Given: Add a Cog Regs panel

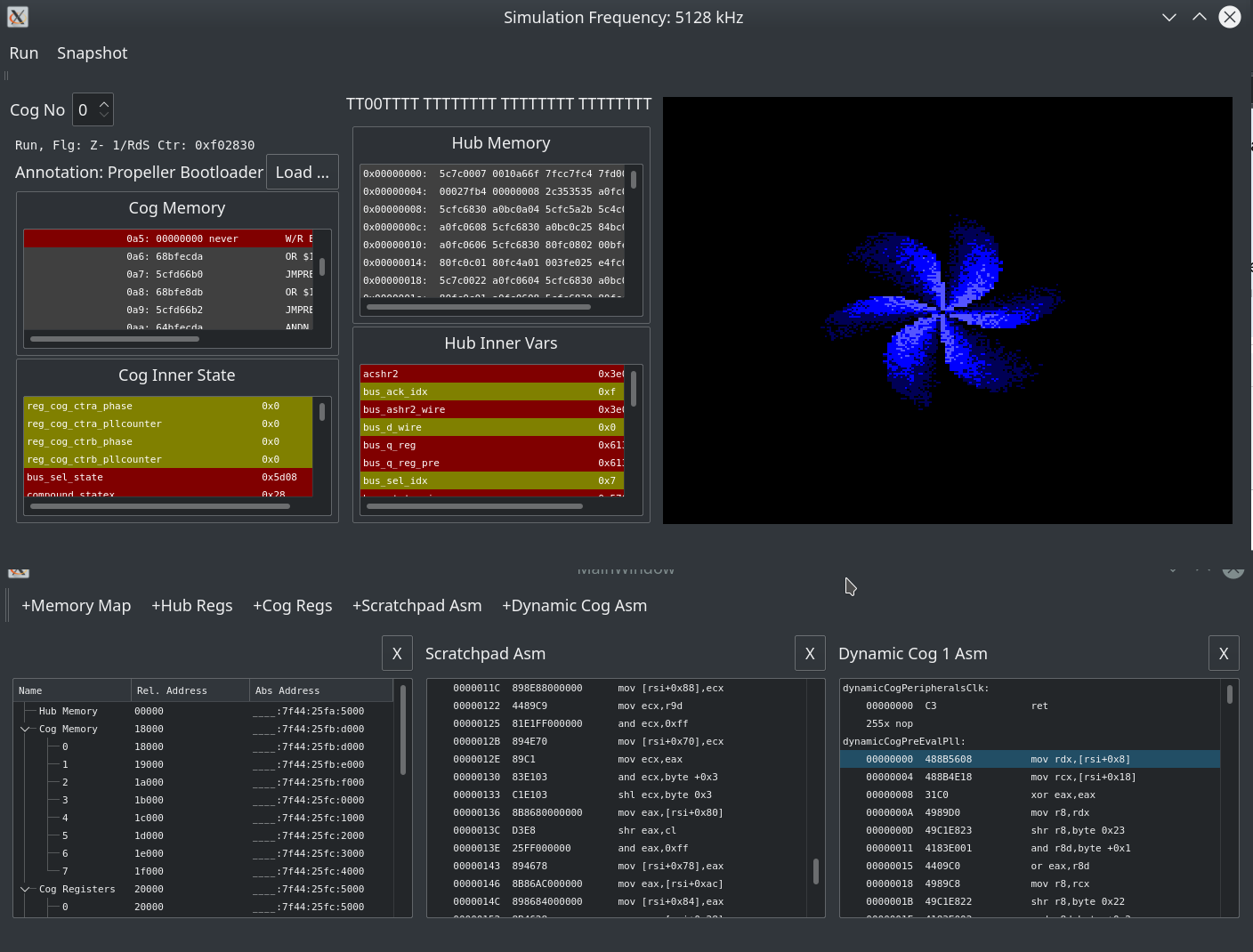Looking at the screenshot, I should click(x=292, y=606).
